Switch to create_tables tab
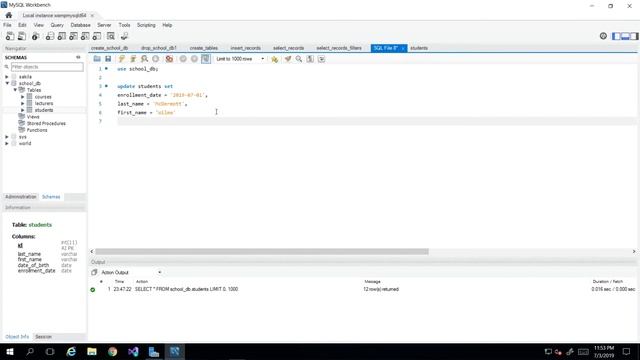The height and width of the screenshot is (360, 640). tap(204, 48)
